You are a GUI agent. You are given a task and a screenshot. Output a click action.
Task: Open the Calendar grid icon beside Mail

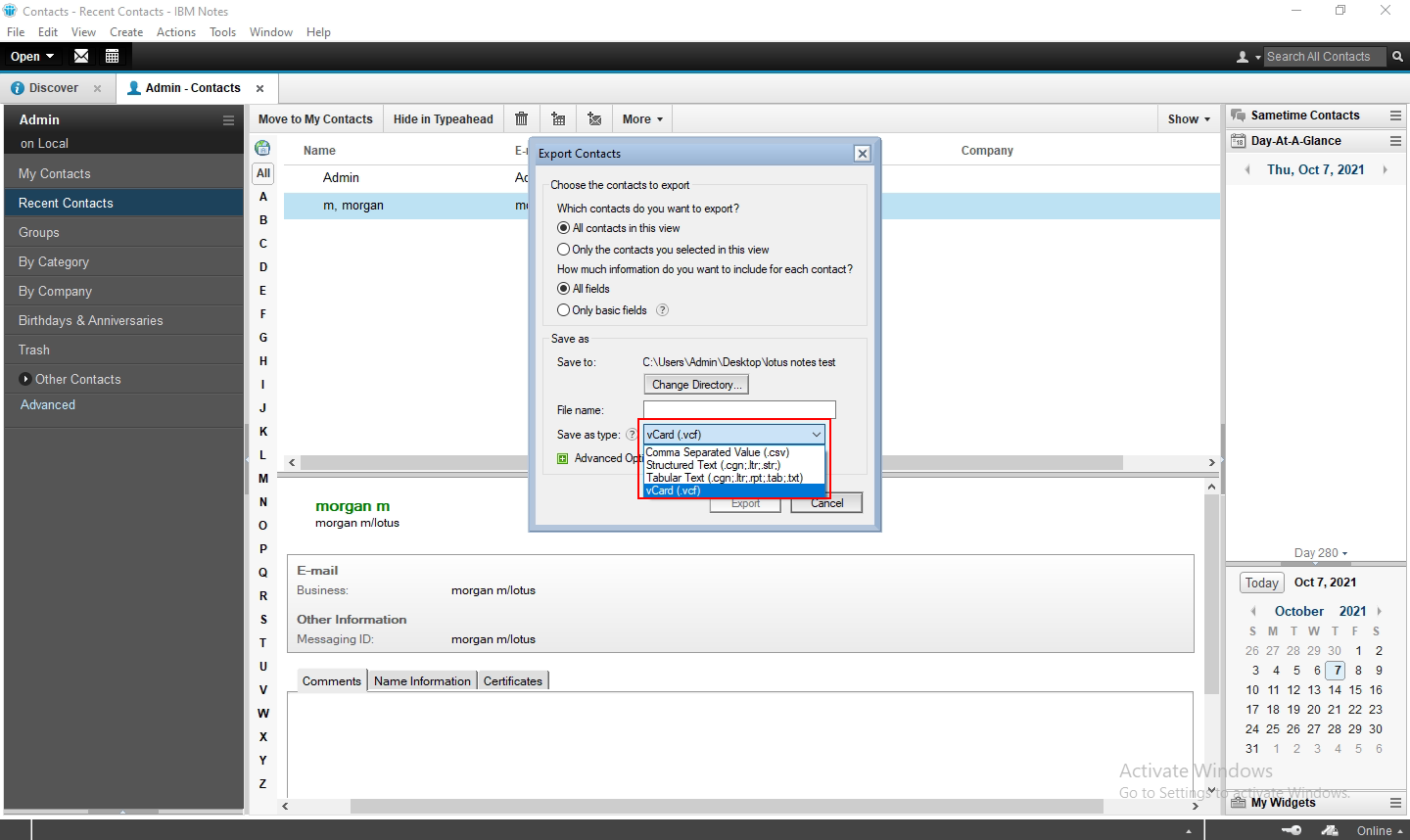tap(112, 56)
